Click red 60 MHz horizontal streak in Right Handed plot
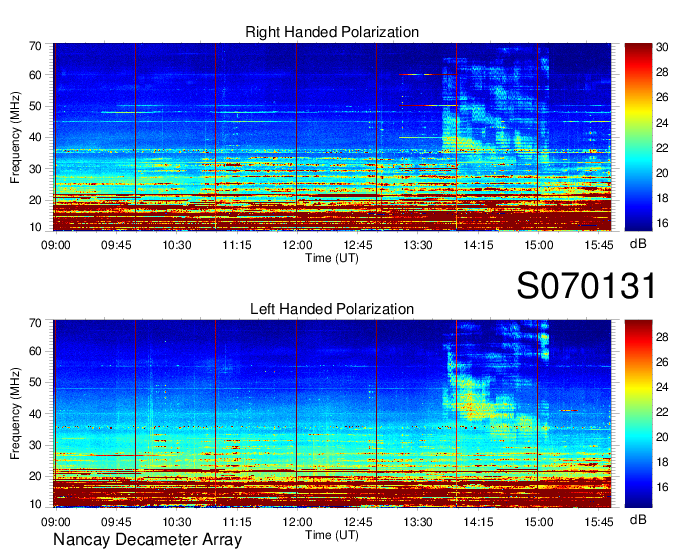Screen dimensions: 680x552 tap(428, 75)
